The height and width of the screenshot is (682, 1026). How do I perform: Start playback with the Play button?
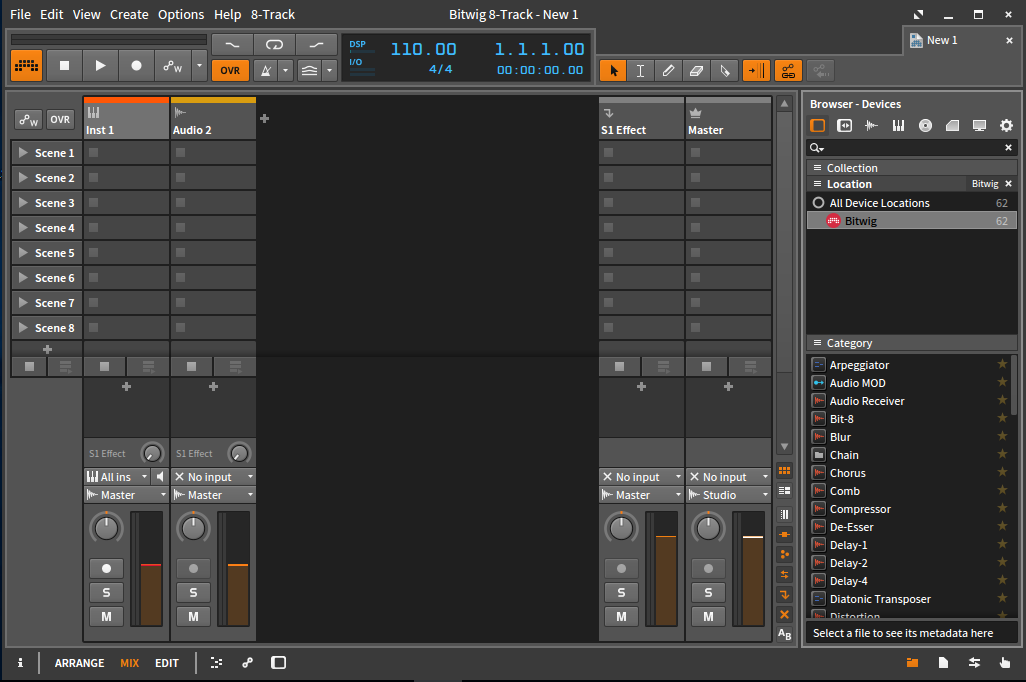click(x=100, y=65)
